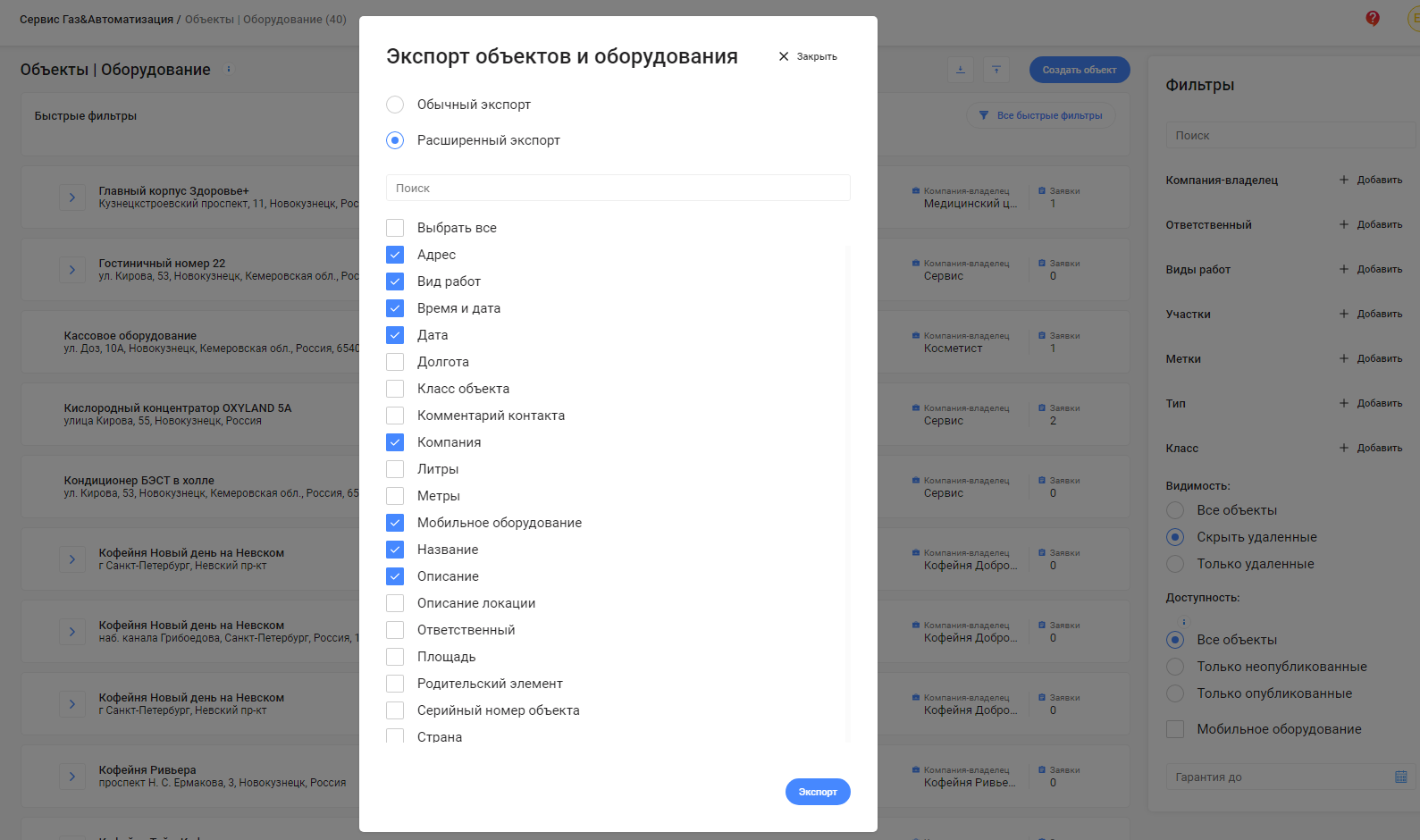Click the download icon near Create object

961,70
